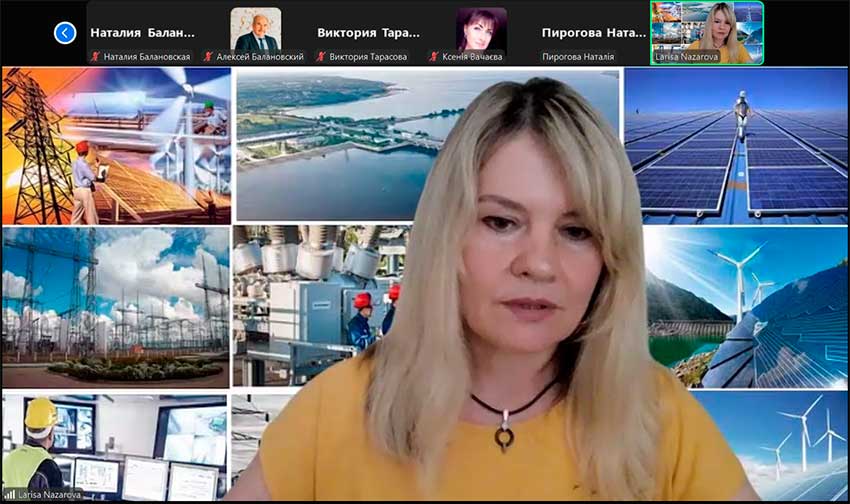The height and width of the screenshot is (504, 850).
Task: Select Ксенія Вачаєва's profile photo
Action: tap(481, 29)
